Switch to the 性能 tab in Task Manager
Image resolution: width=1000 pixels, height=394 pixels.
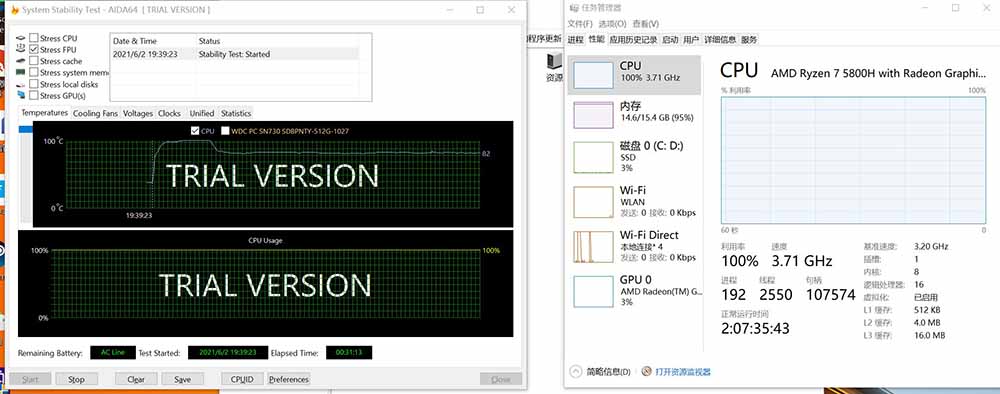coord(596,40)
